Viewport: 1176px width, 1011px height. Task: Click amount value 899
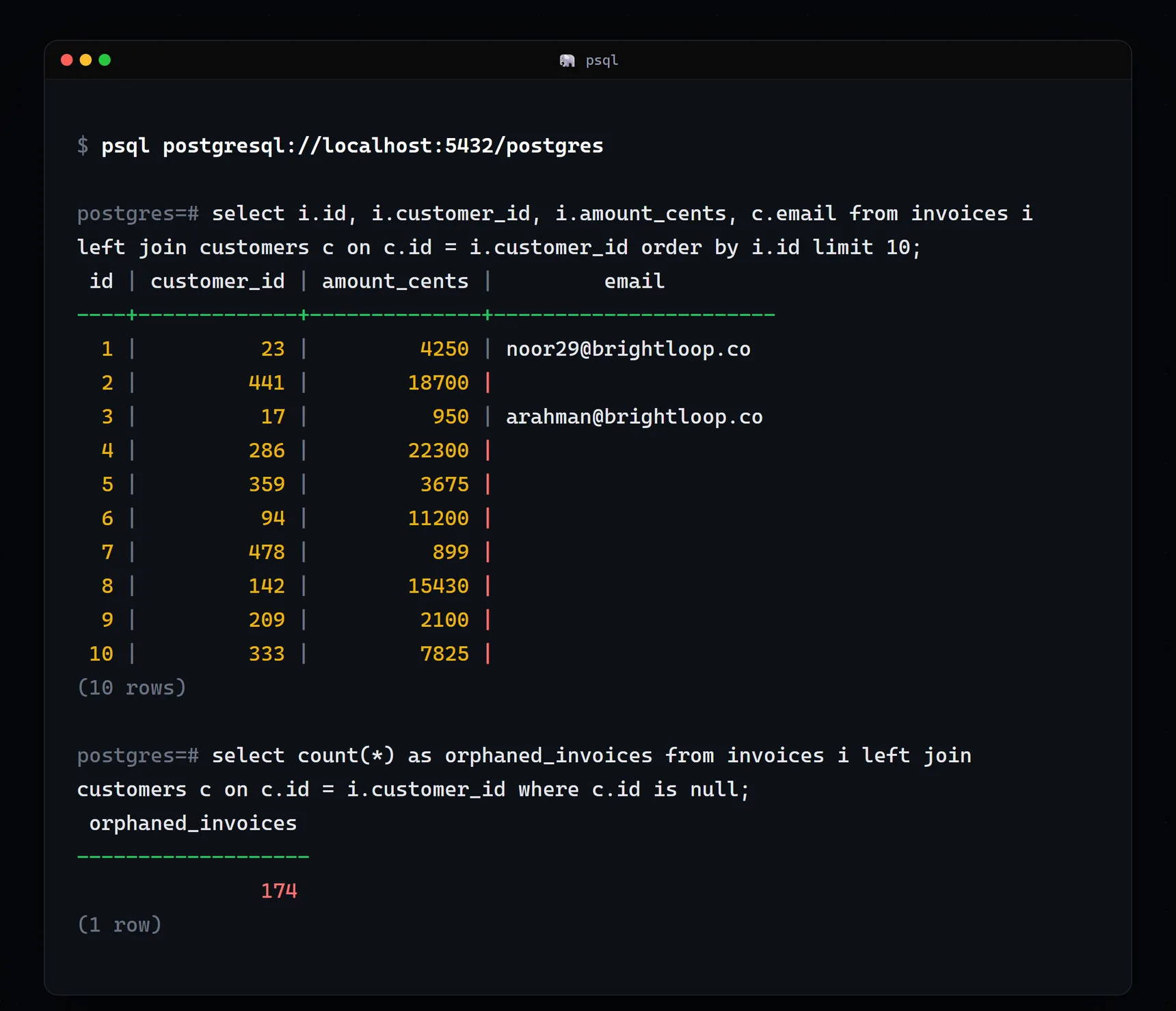tap(451, 552)
